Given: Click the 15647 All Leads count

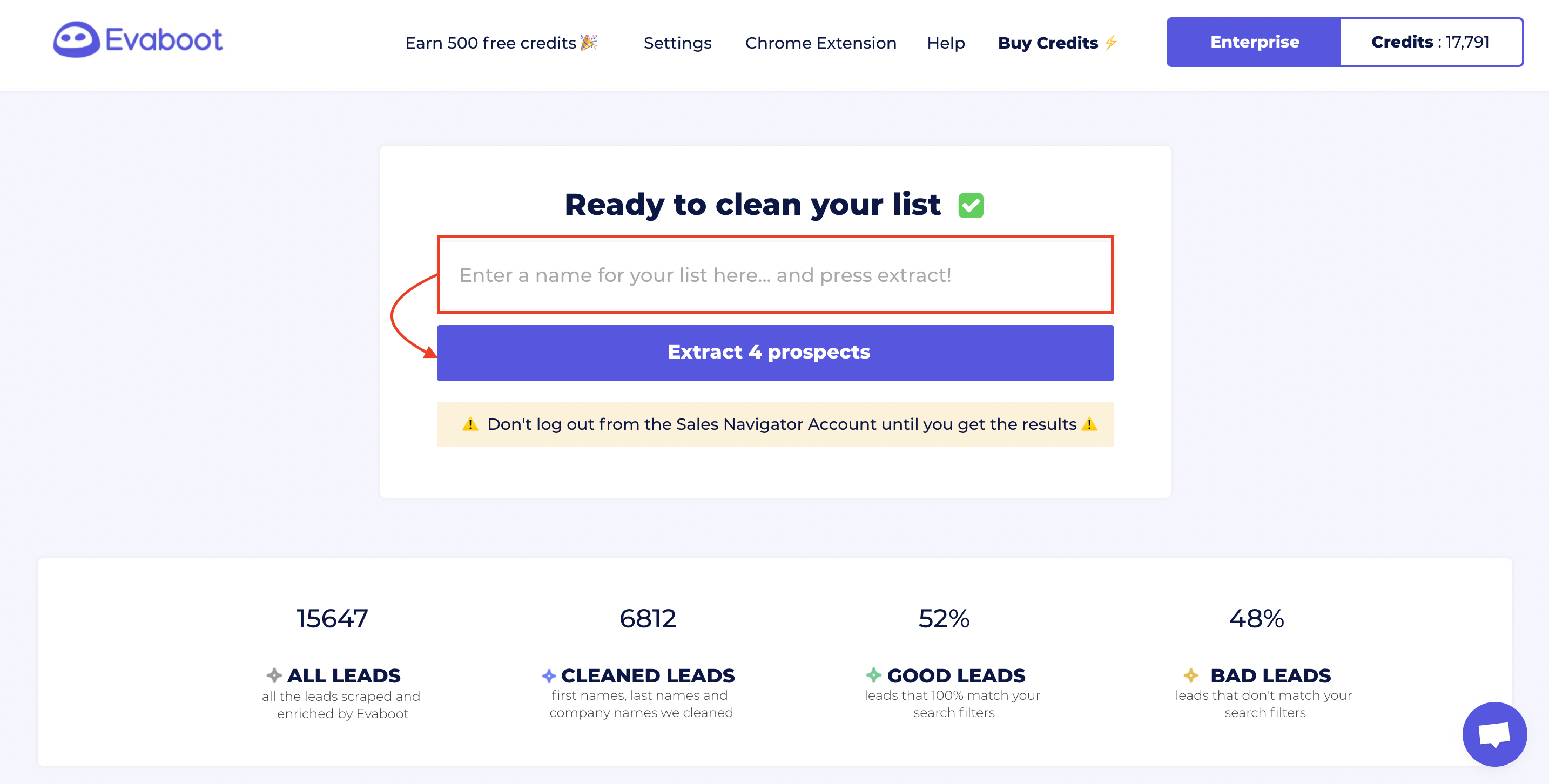Looking at the screenshot, I should coord(332,618).
